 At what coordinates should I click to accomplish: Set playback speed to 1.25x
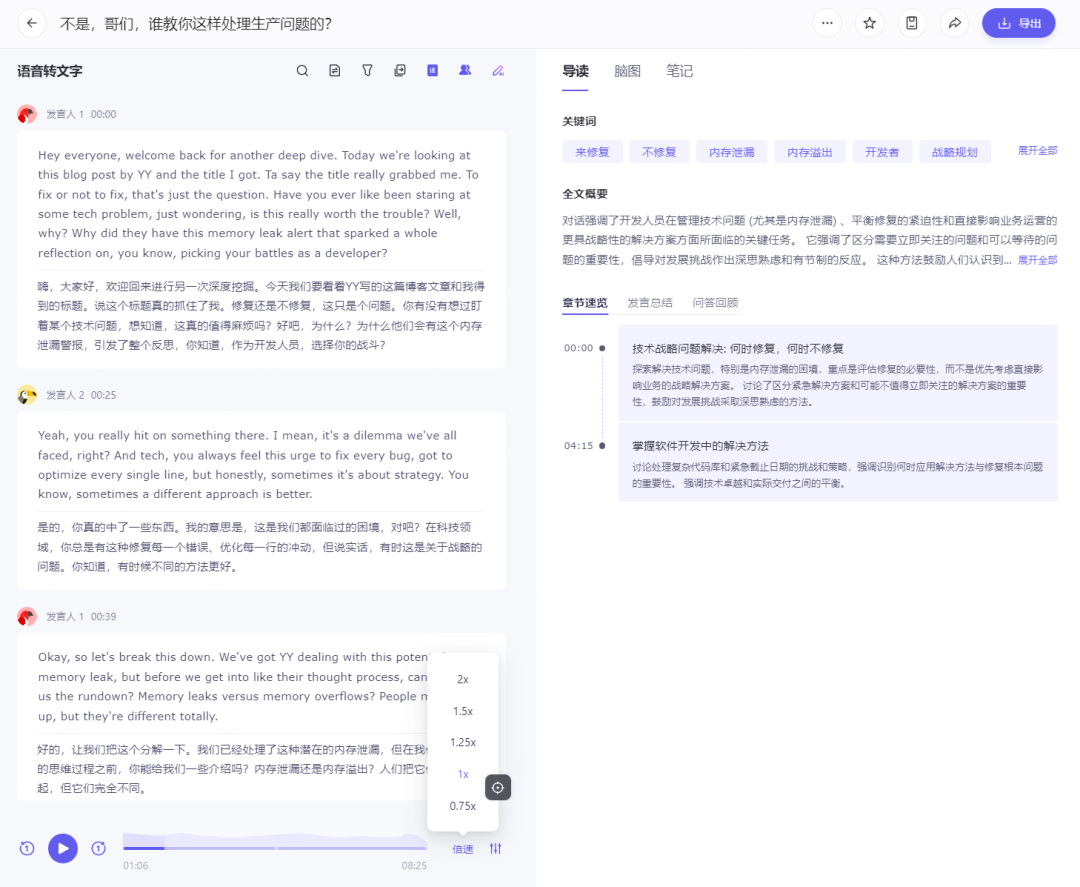click(463, 742)
